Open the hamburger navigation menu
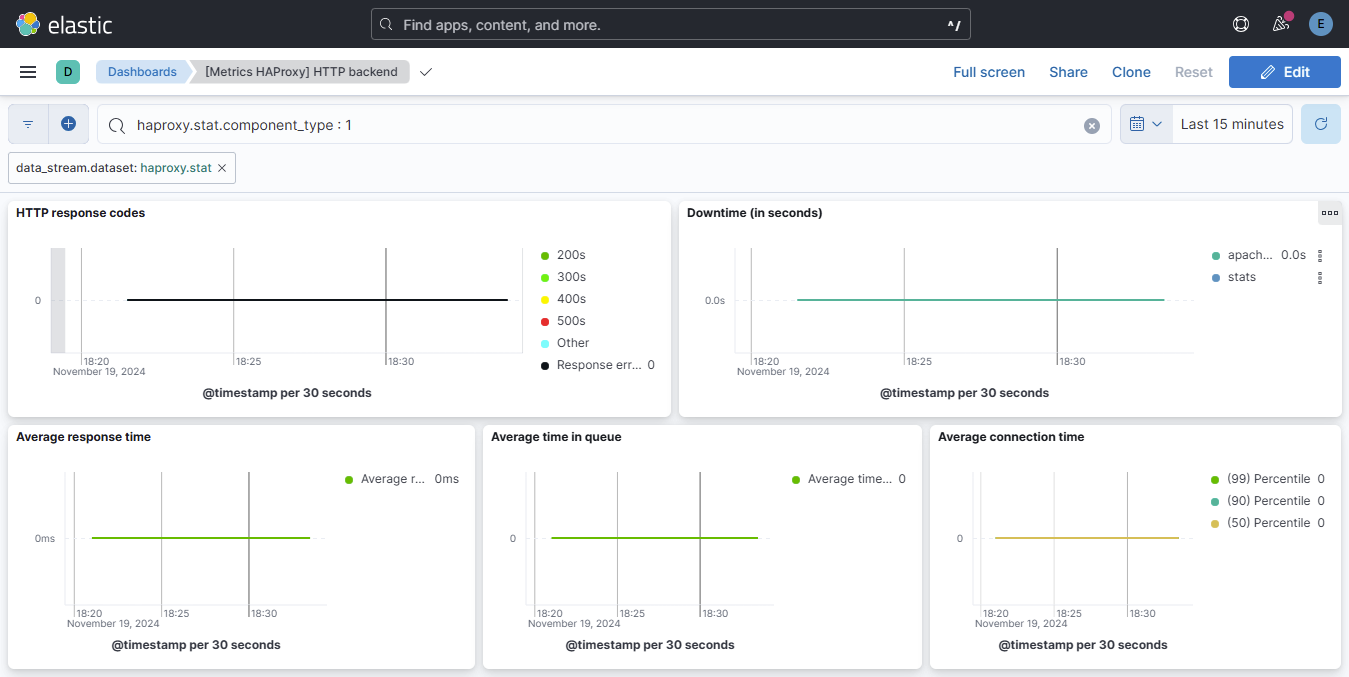 point(28,72)
